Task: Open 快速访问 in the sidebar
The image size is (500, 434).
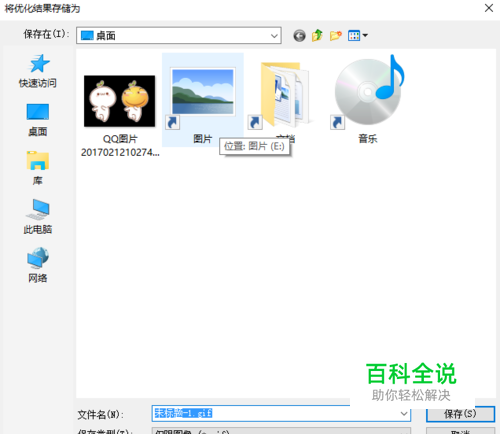Action: (38, 71)
